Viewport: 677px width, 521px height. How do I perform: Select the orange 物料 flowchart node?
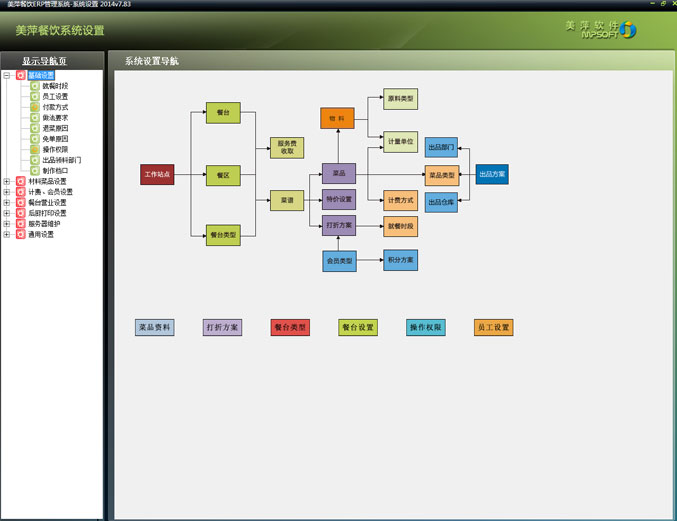click(337, 118)
